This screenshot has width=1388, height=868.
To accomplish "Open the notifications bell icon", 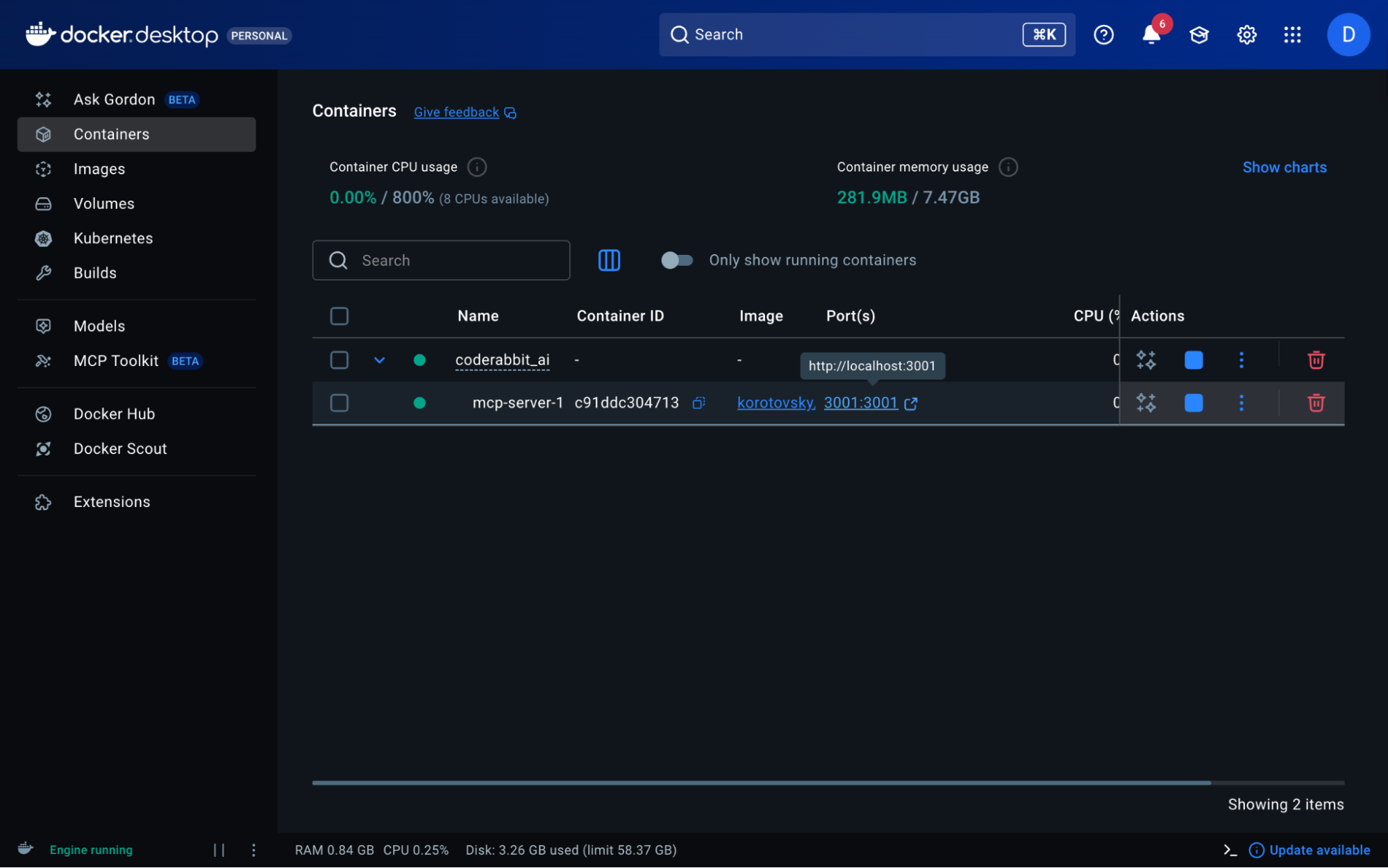I will [1151, 35].
